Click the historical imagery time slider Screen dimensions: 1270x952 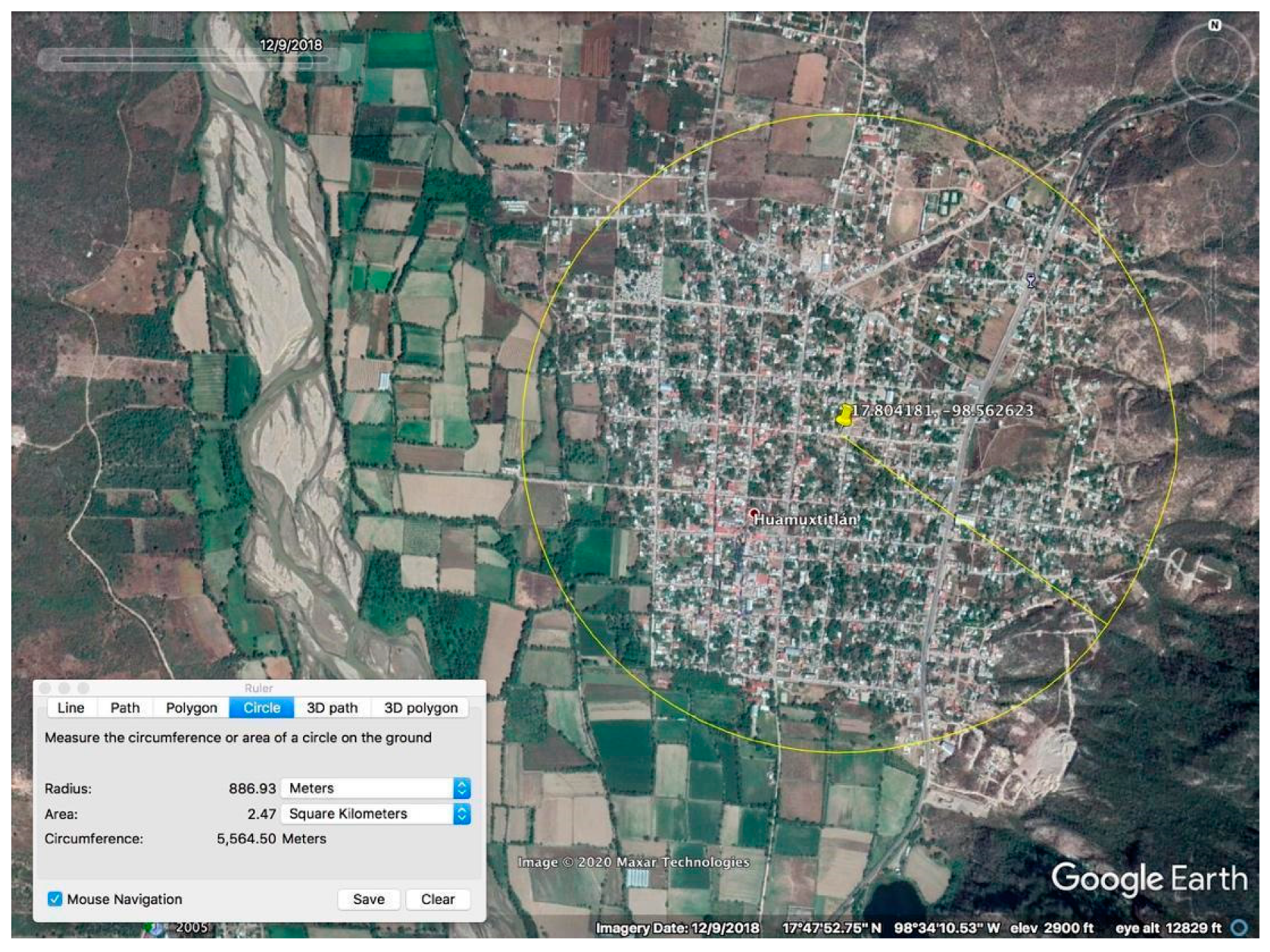pos(194,60)
